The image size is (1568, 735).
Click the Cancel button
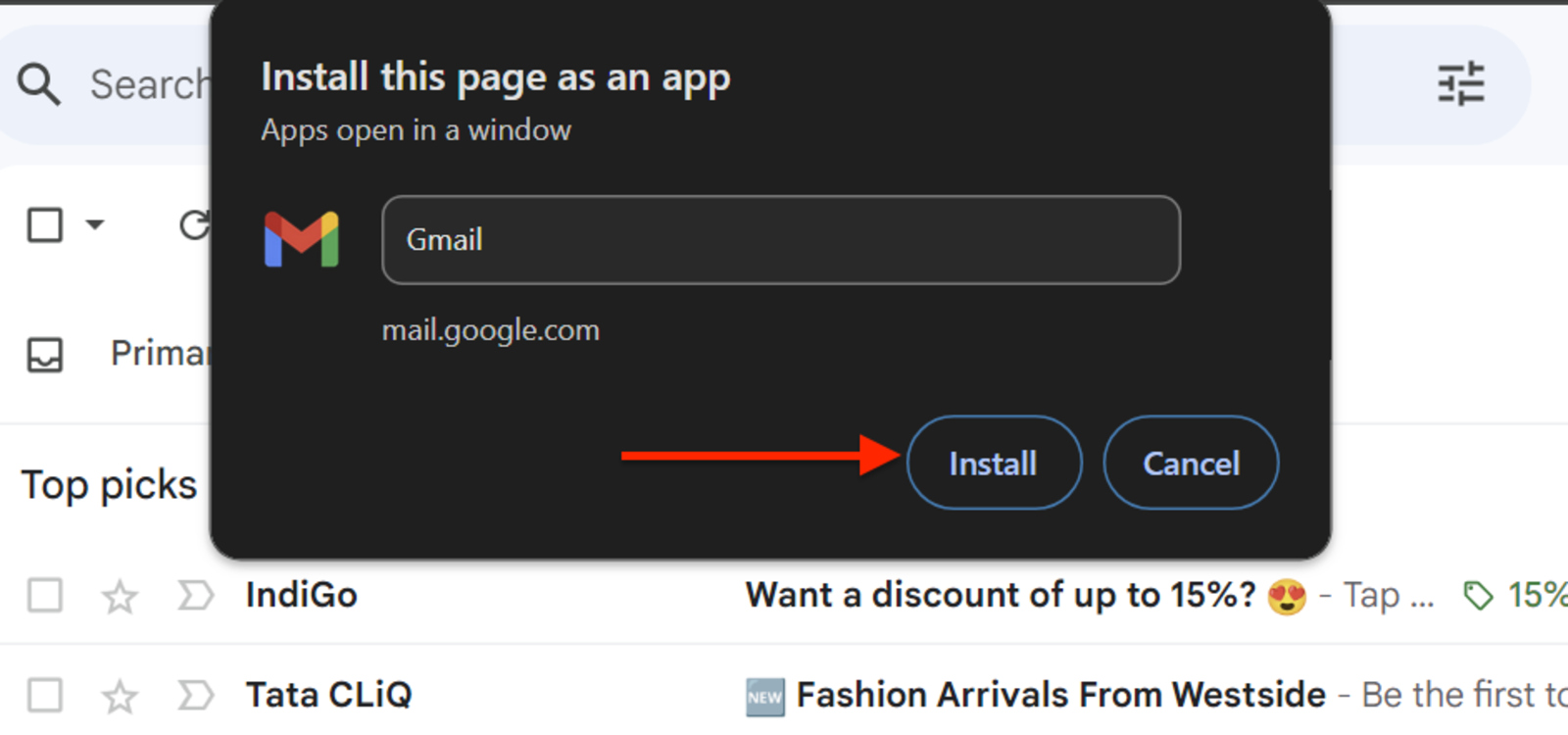1190,463
